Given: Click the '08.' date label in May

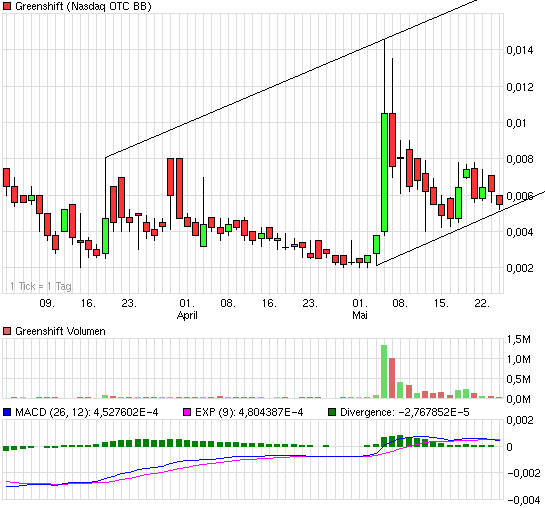Looking at the screenshot, I should pyautogui.click(x=400, y=303).
